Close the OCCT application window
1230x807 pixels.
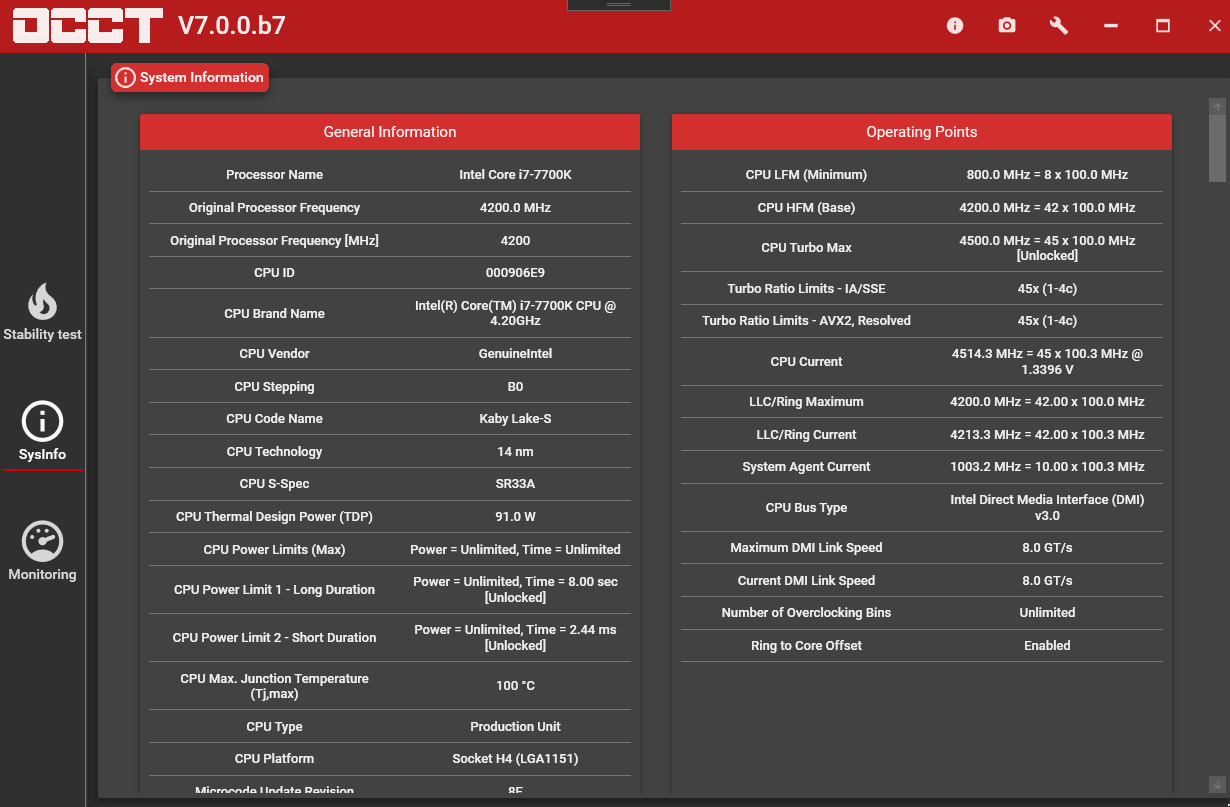coord(1214,26)
